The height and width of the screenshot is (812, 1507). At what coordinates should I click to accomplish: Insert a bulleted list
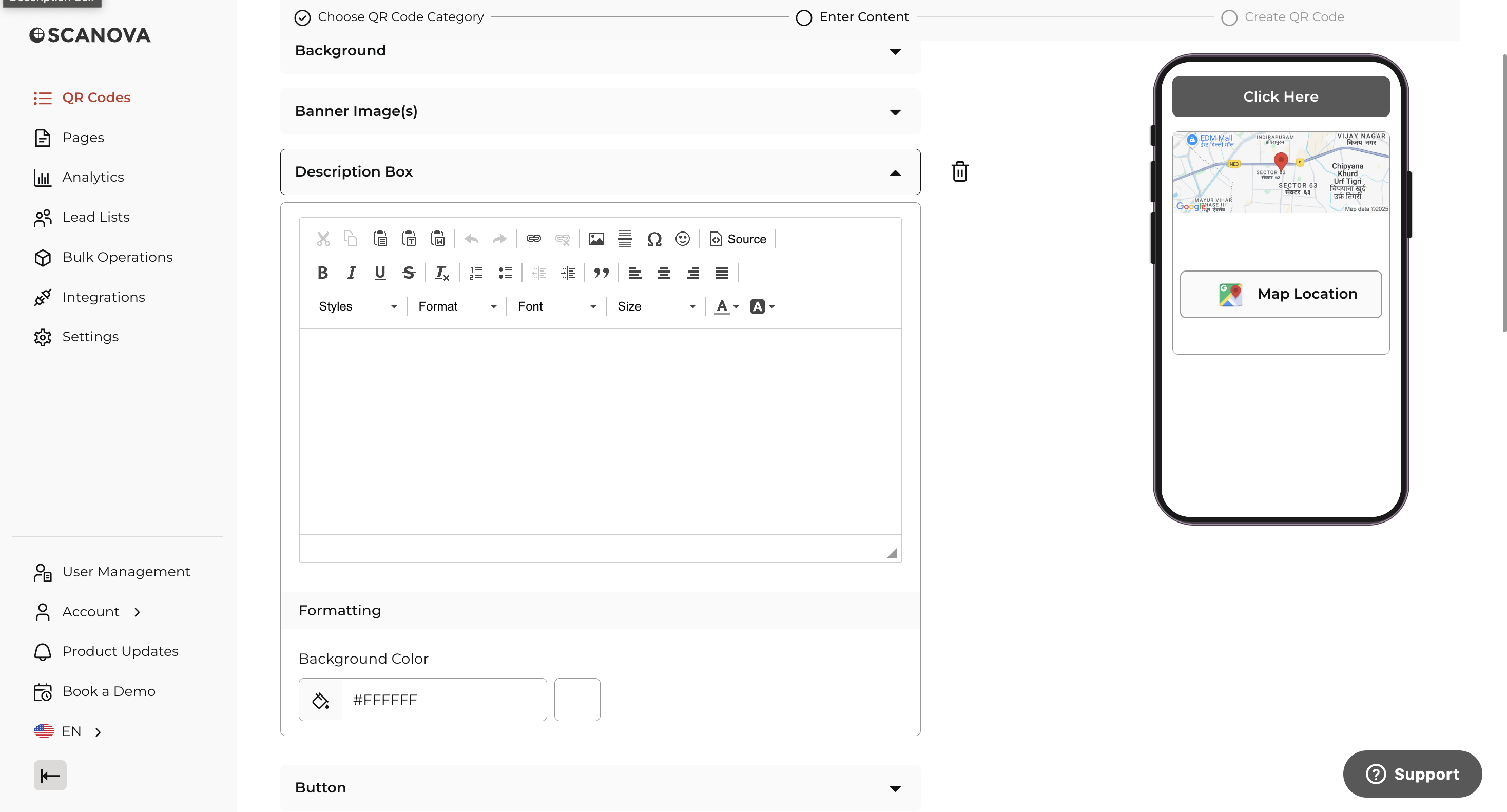coord(506,273)
